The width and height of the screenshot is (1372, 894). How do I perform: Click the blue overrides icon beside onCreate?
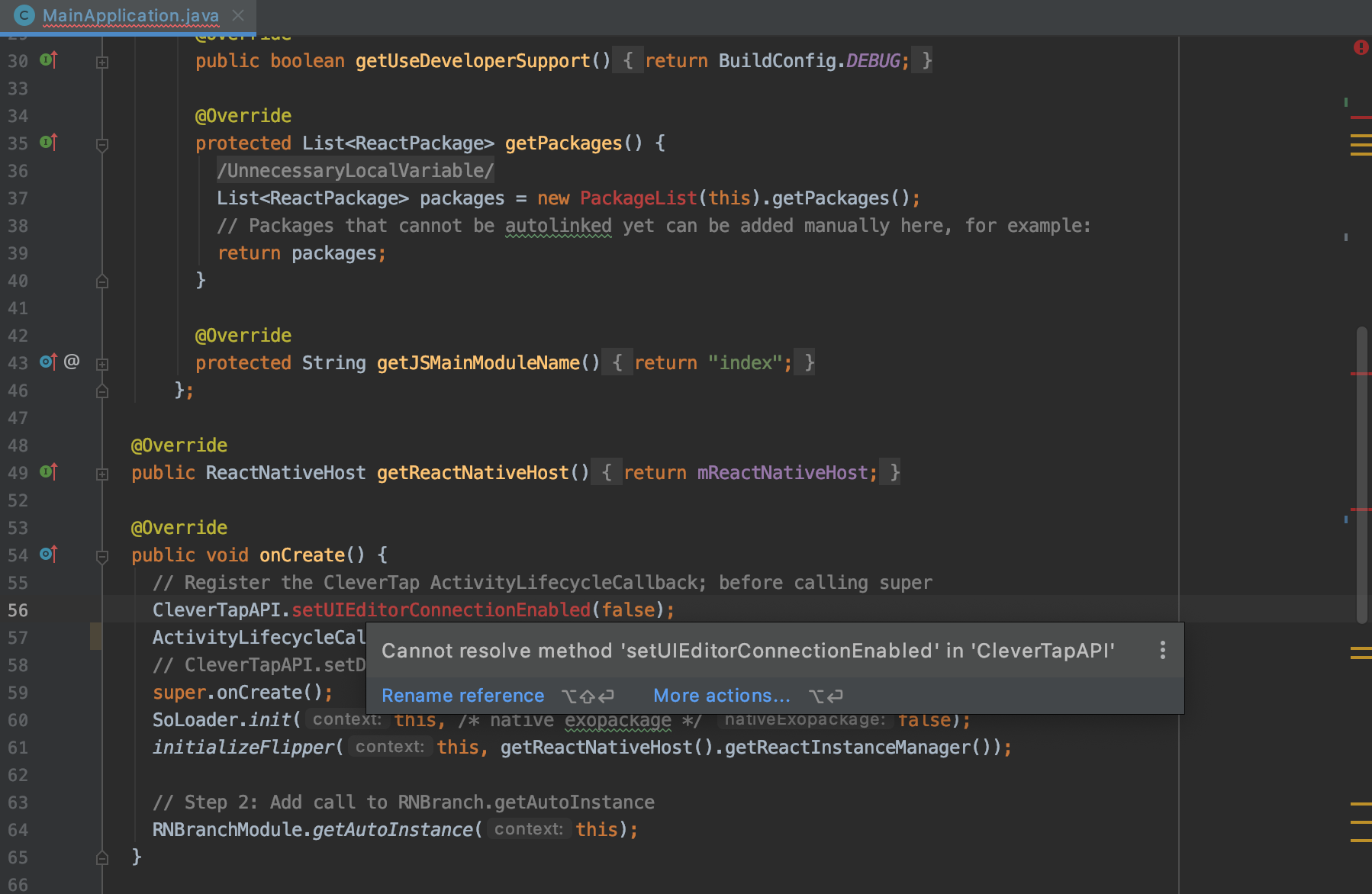point(47,555)
